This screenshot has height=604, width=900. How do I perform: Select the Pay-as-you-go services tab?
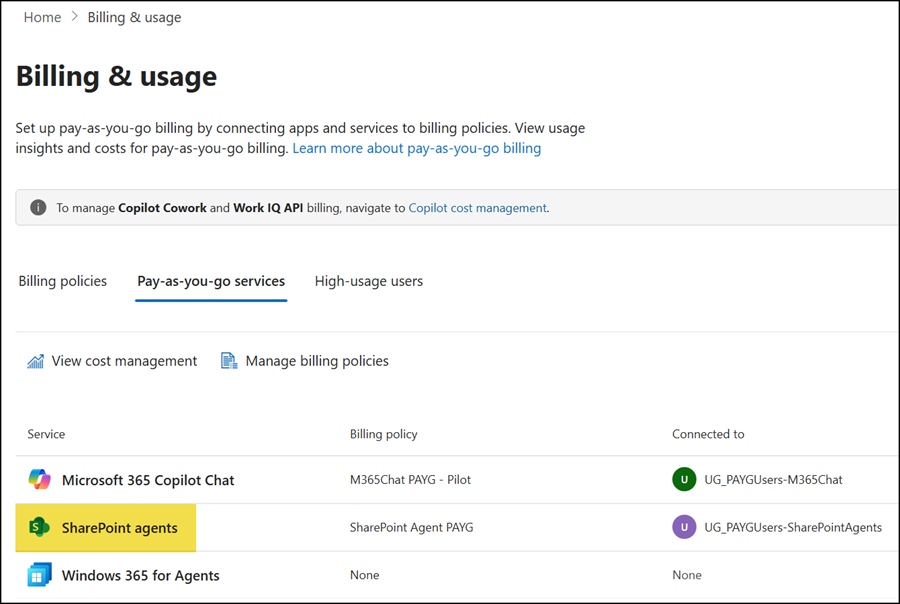211,281
